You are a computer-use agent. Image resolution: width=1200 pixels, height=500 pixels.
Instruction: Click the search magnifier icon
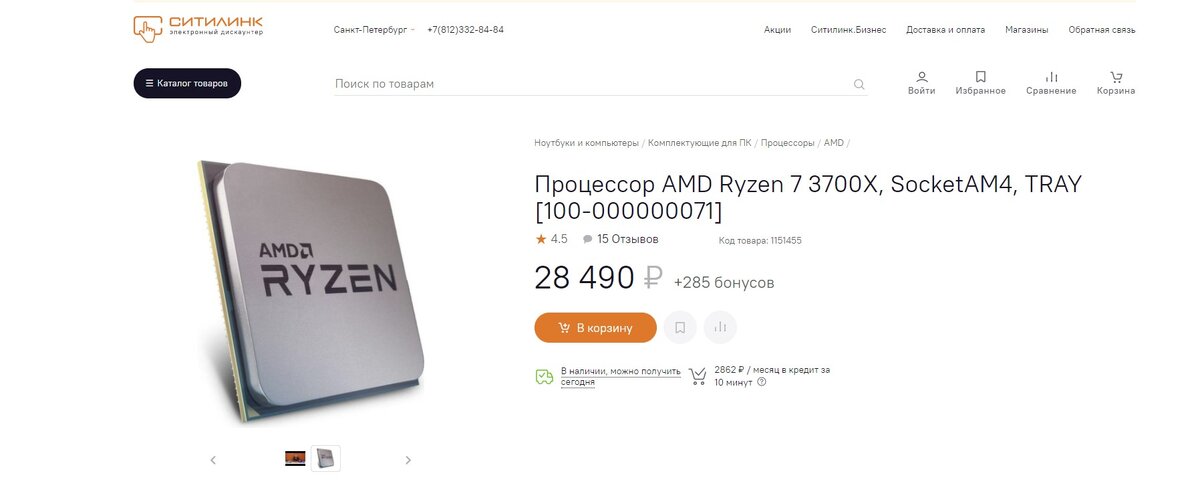pos(859,85)
